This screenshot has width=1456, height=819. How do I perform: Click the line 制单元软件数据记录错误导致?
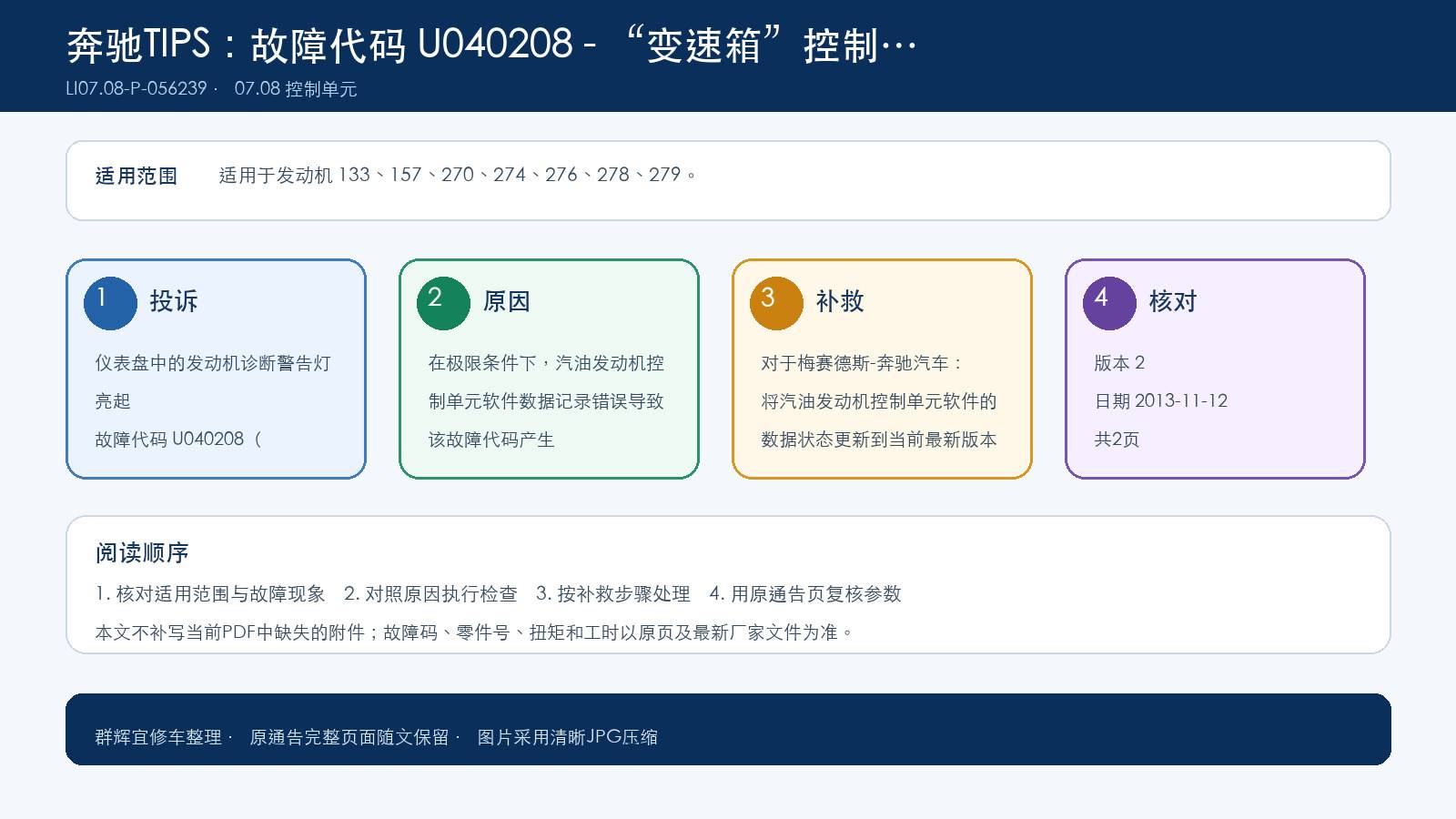[546, 401]
